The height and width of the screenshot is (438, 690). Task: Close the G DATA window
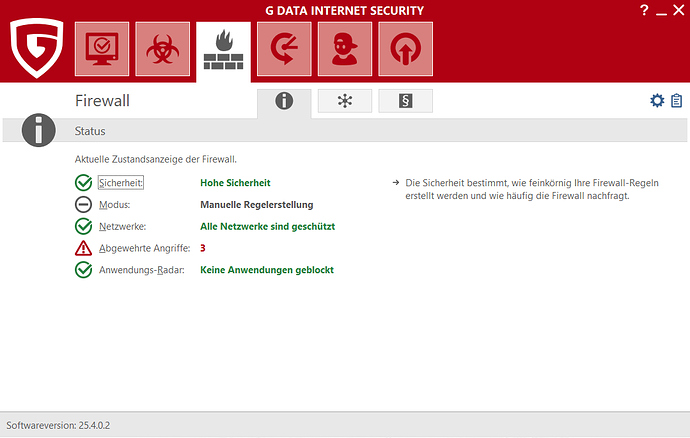(679, 10)
